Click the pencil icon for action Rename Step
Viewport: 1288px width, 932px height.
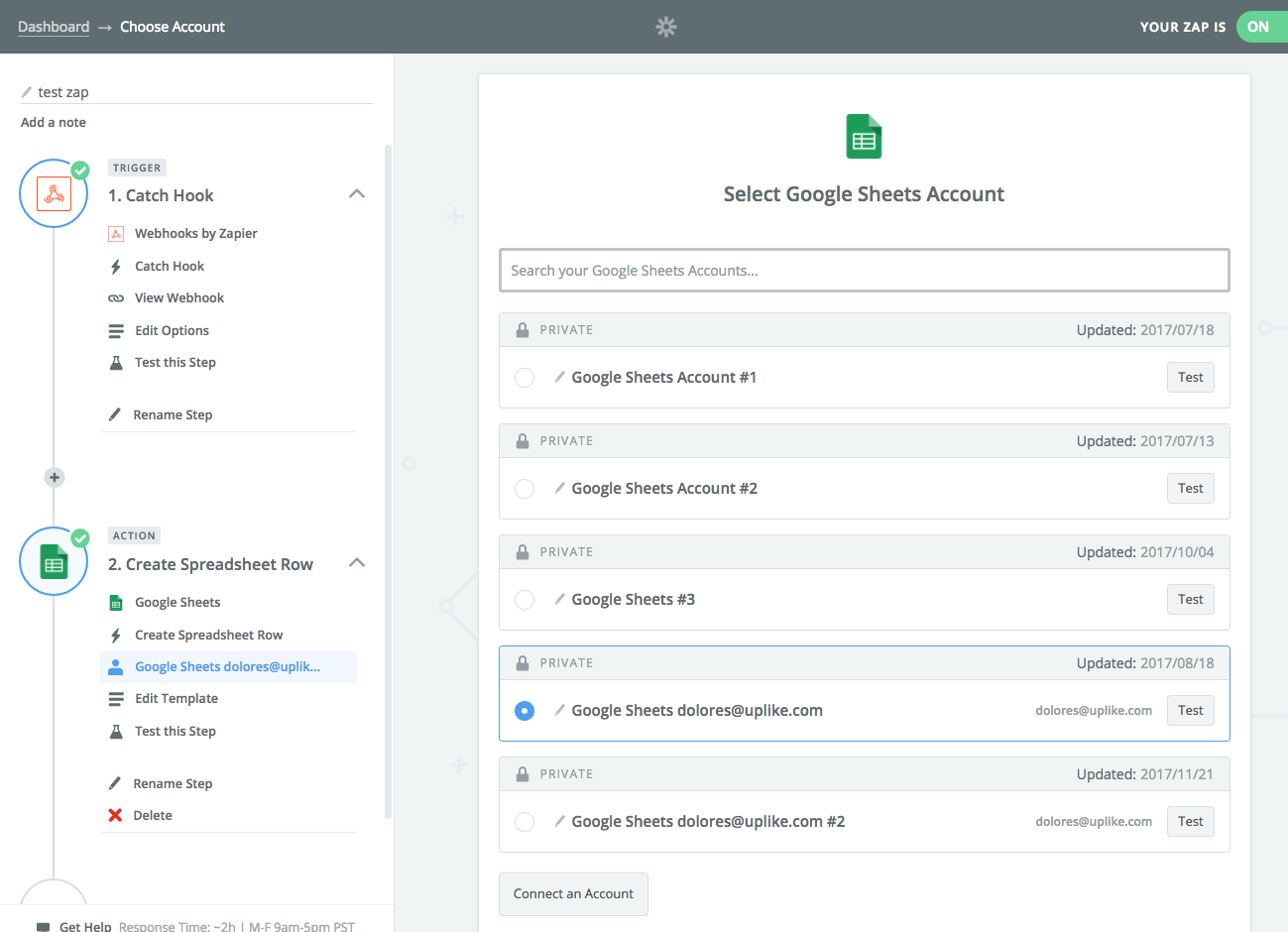pyautogui.click(x=115, y=783)
